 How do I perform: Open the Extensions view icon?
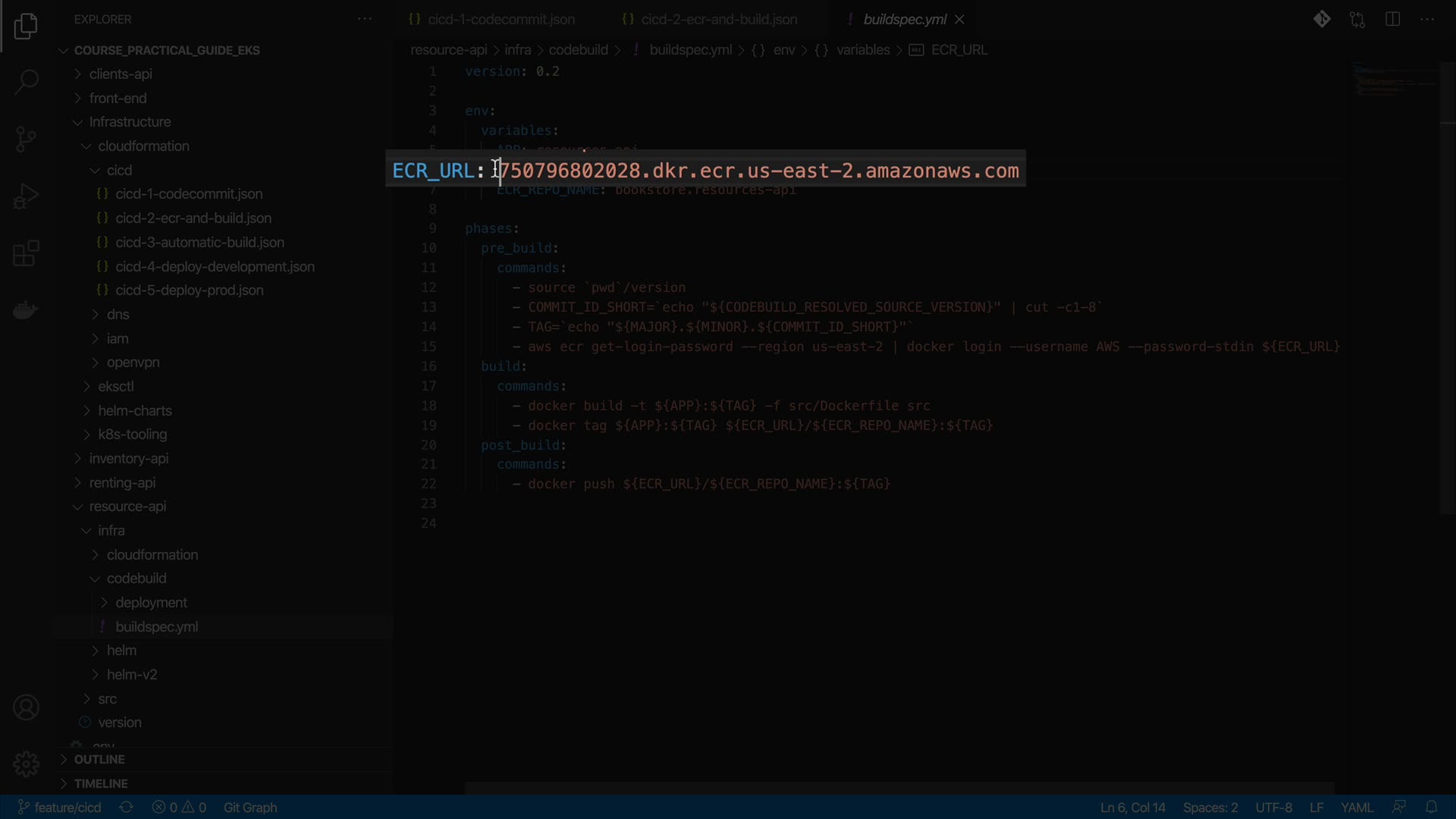[26, 253]
